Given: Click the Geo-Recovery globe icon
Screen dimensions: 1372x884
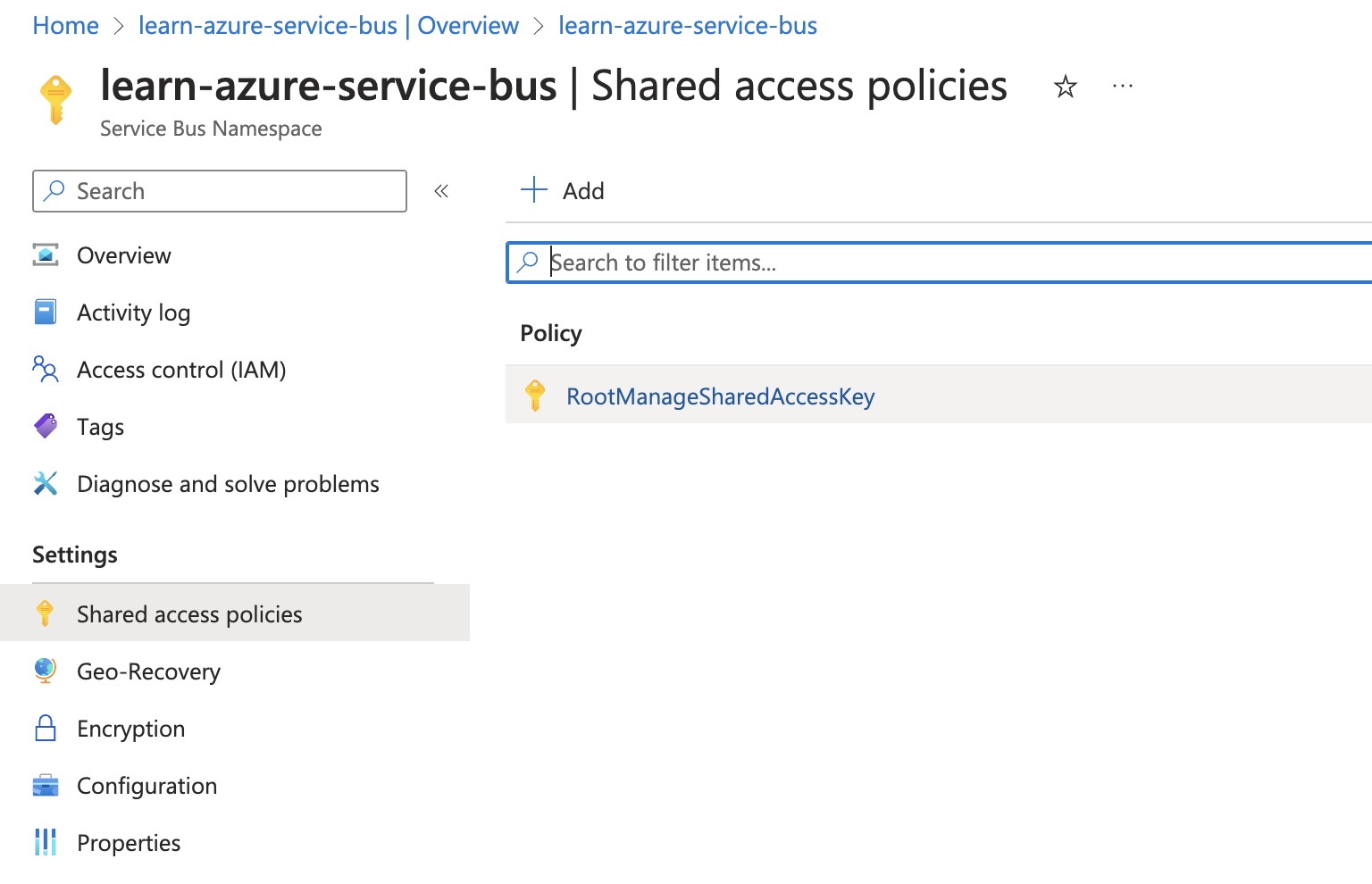Looking at the screenshot, I should tap(46, 671).
